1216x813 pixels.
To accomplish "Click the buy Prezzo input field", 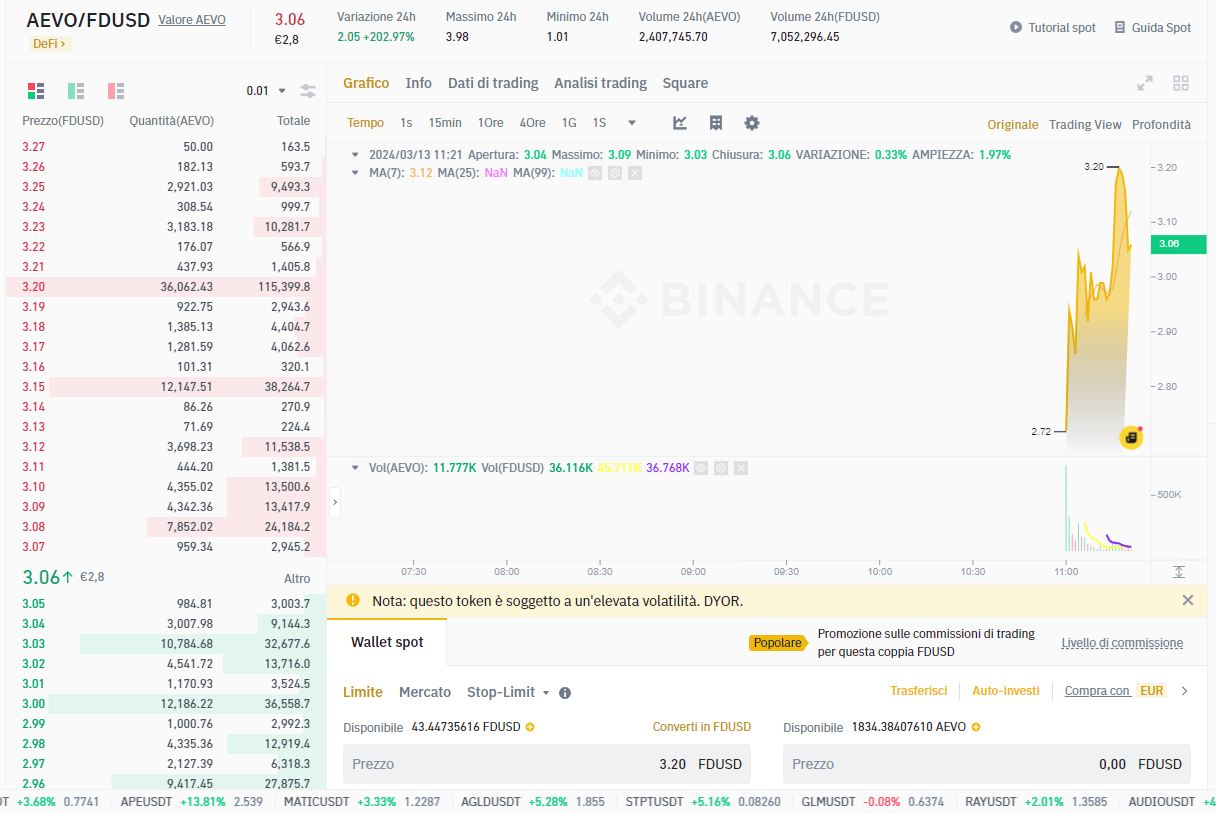I will [x=547, y=764].
